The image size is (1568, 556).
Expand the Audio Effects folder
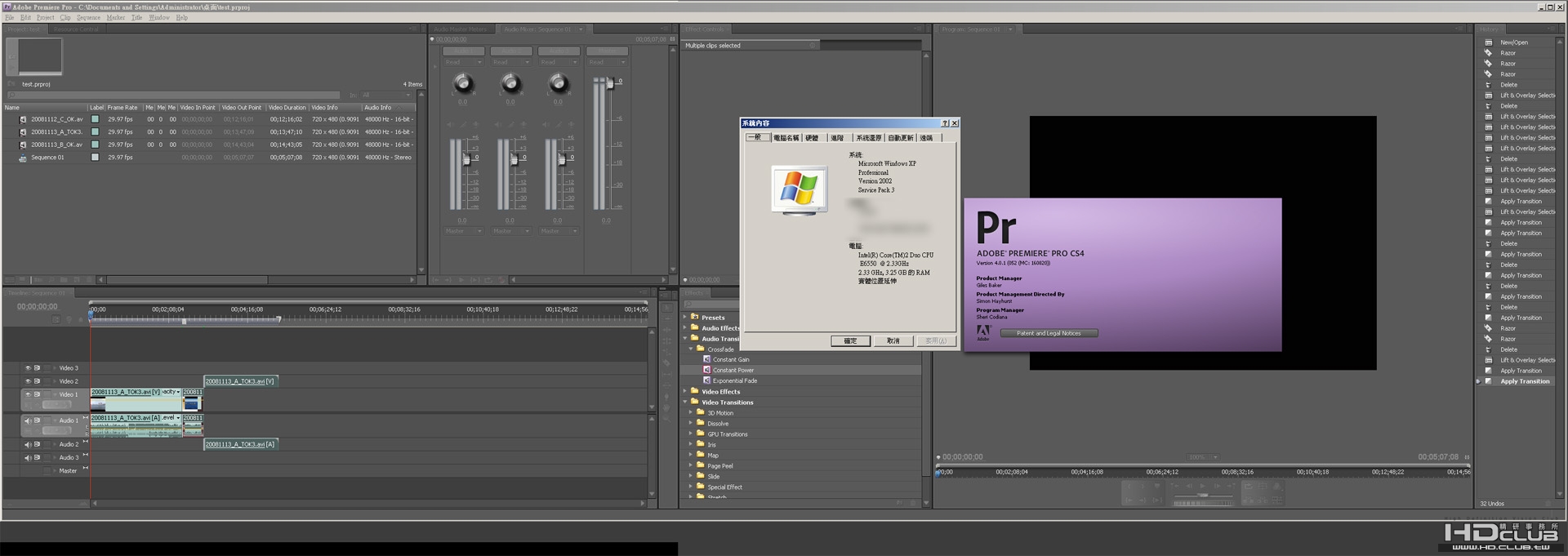click(685, 327)
